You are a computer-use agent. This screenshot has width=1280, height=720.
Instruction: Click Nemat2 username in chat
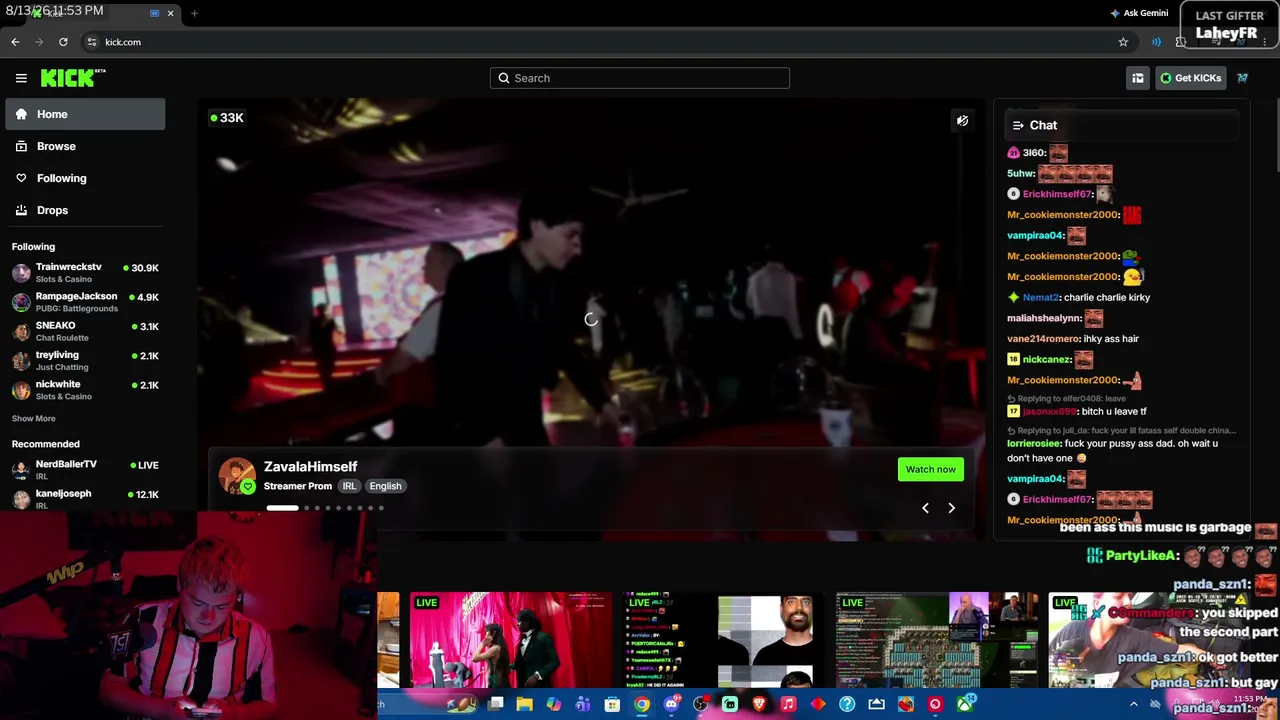pyautogui.click(x=1041, y=297)
